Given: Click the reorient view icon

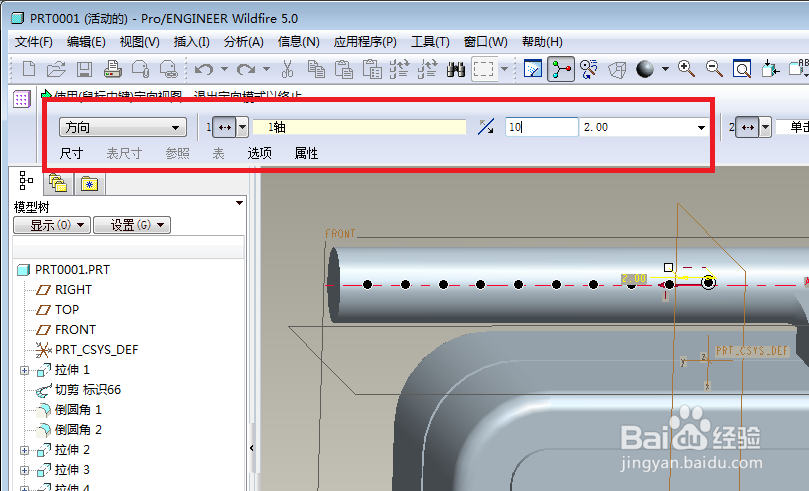Looking at the screenshot, I should coord(770,69).
